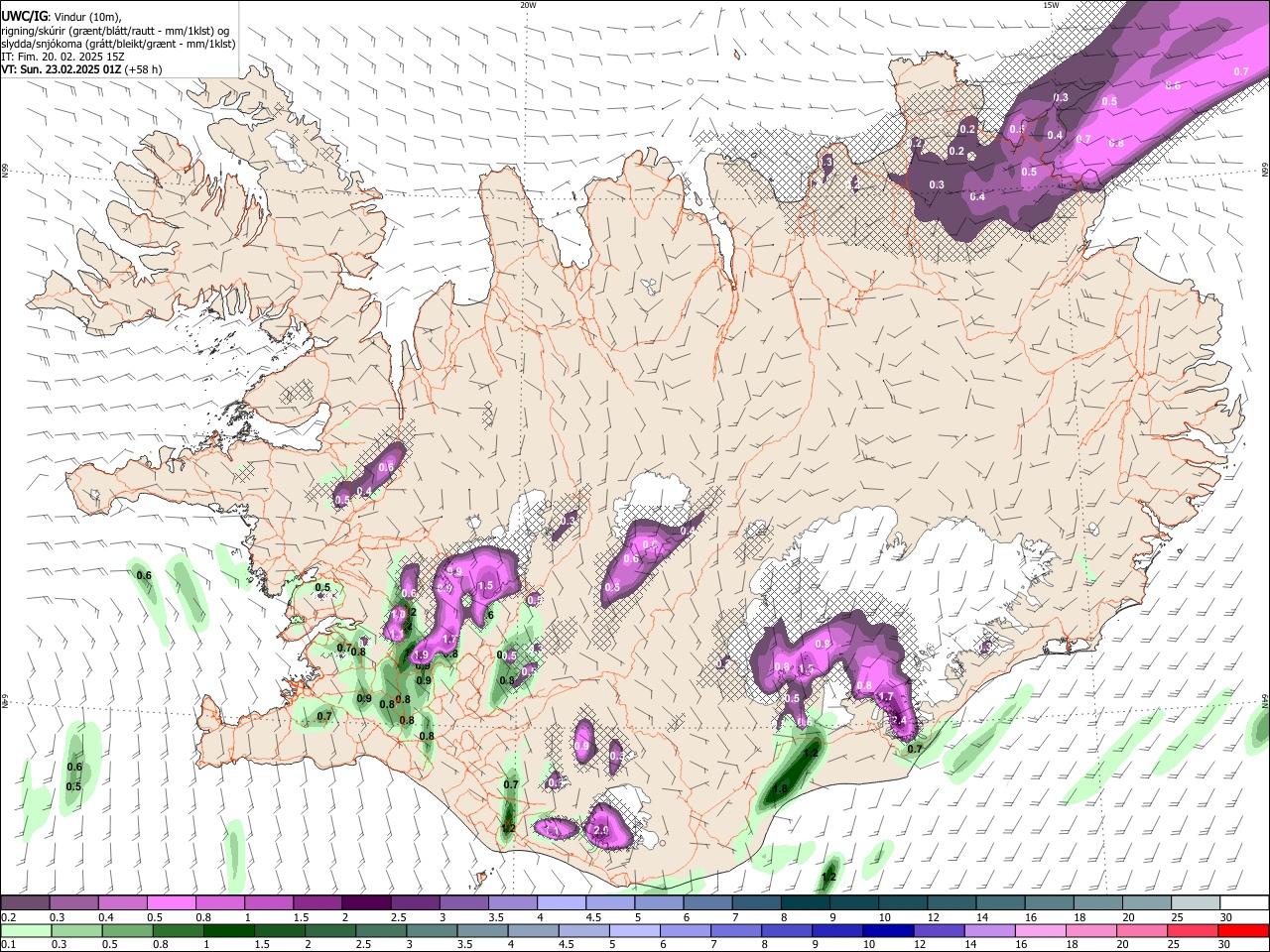Click the '0.1' label on the rain legend

[x=8, y=944]
